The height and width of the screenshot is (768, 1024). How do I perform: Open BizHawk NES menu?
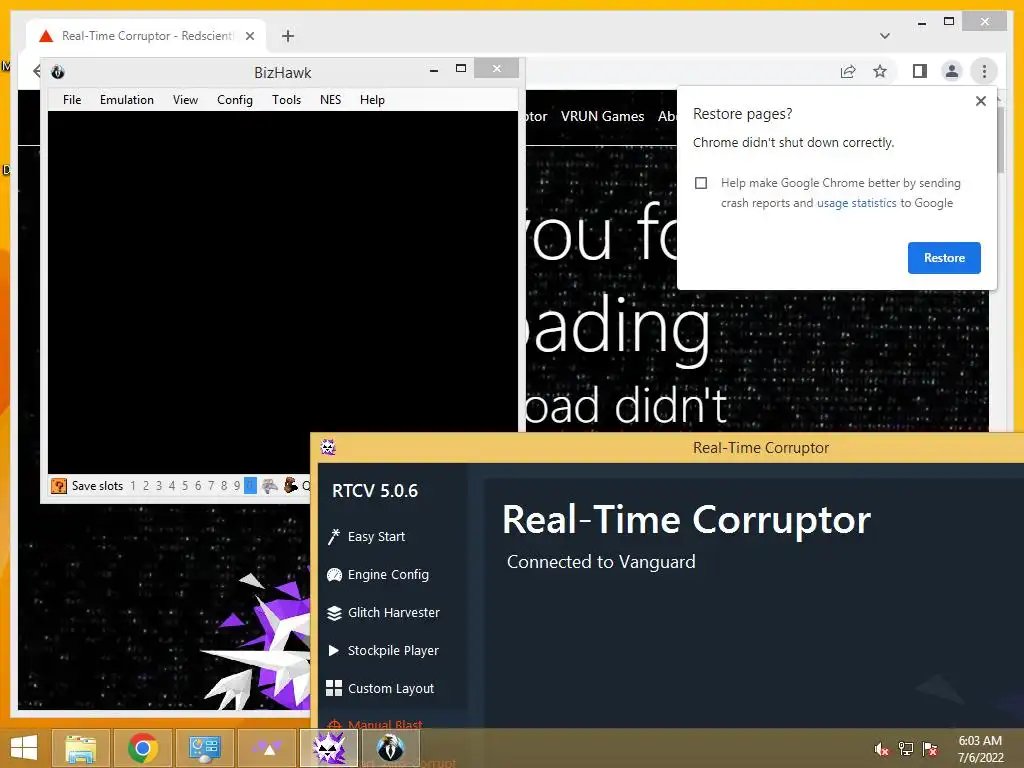click(330, 100)
